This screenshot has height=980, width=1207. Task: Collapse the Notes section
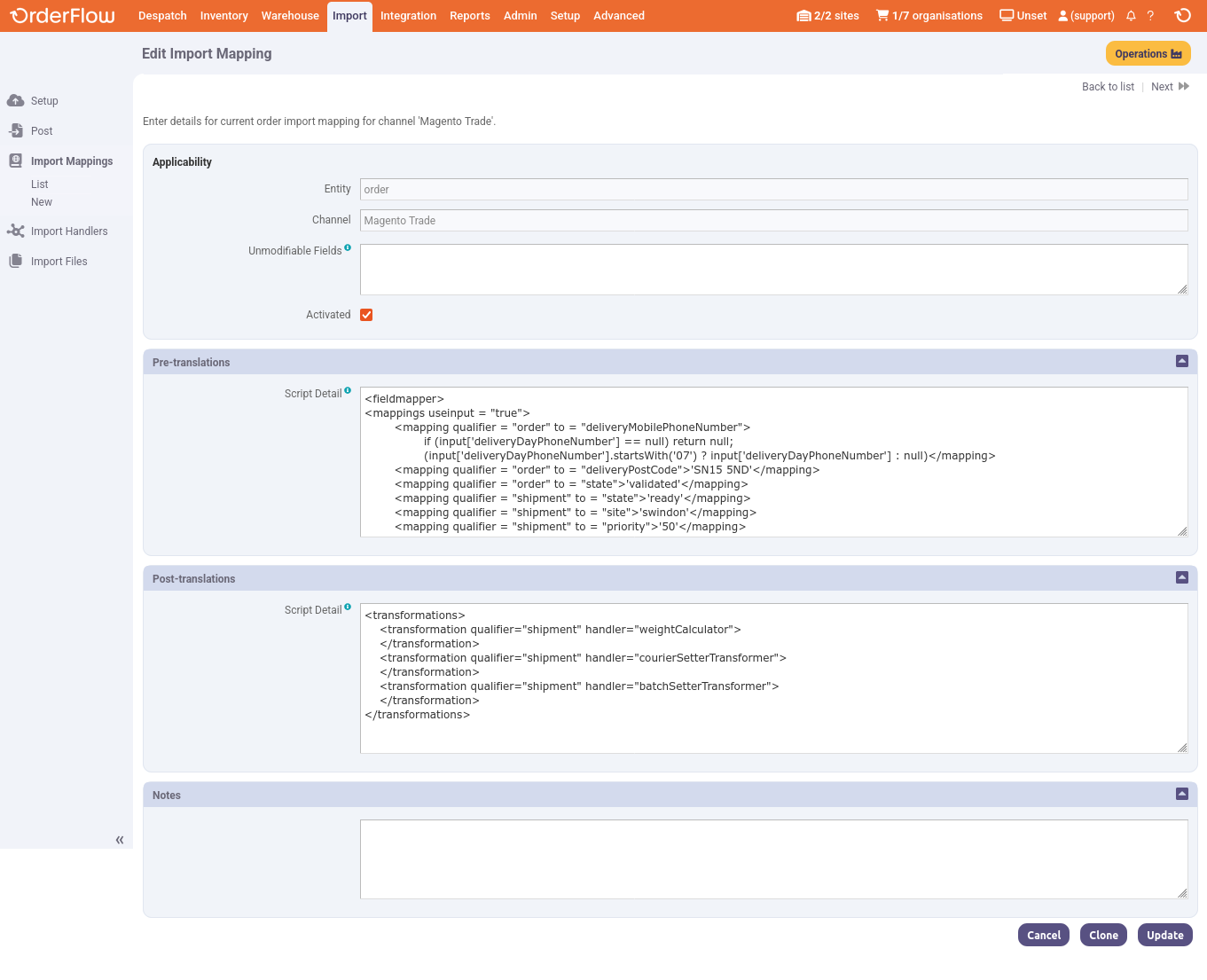coord(1181,794)
